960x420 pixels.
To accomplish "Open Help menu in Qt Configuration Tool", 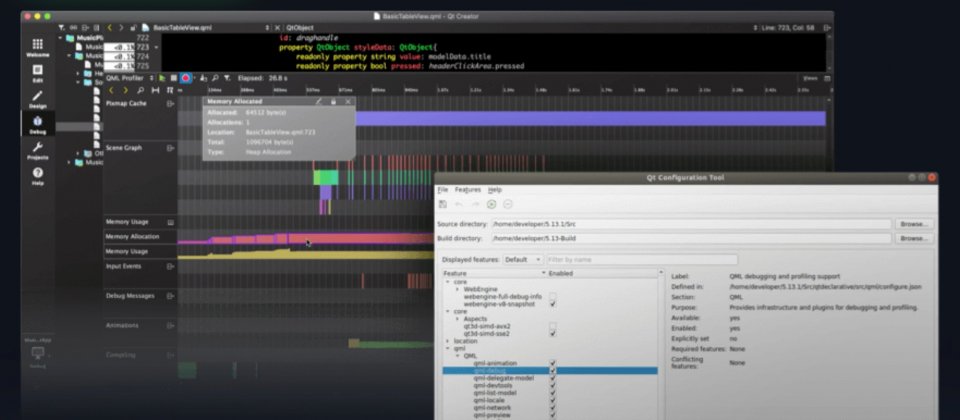I will 495,190.
